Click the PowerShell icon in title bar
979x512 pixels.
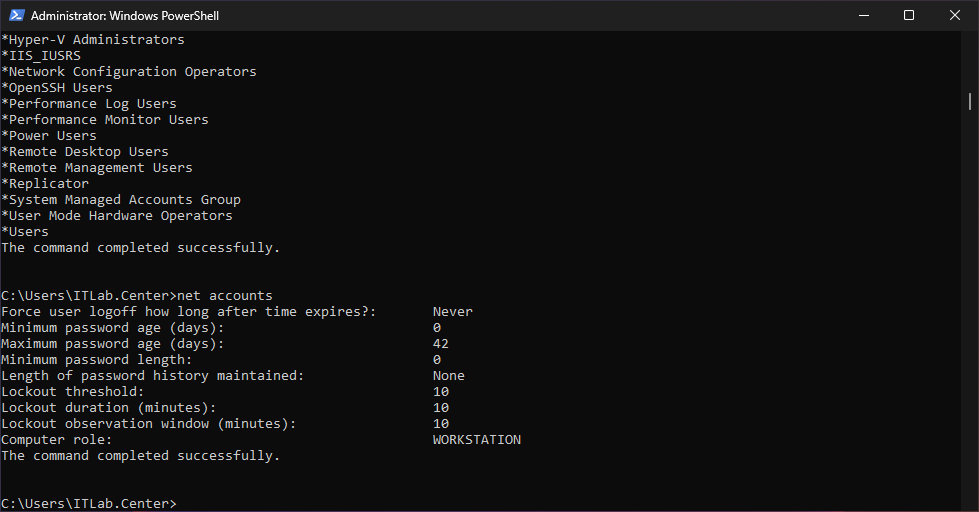pyautogui.click(x=16, y=15)
